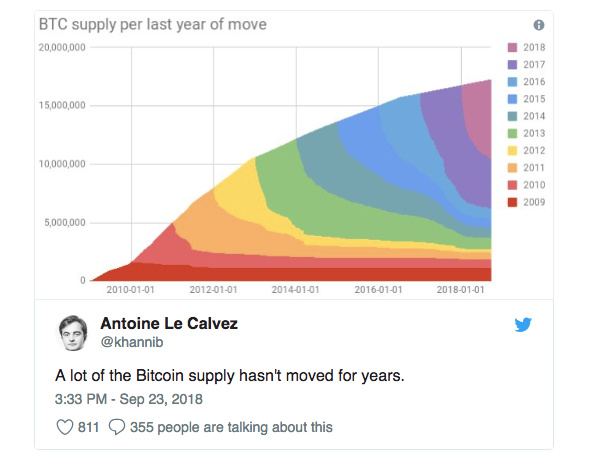The height and width of the screenshot is (473, 590).
Task: Click the 2009 dark red legend swatch
Action: 512,202
